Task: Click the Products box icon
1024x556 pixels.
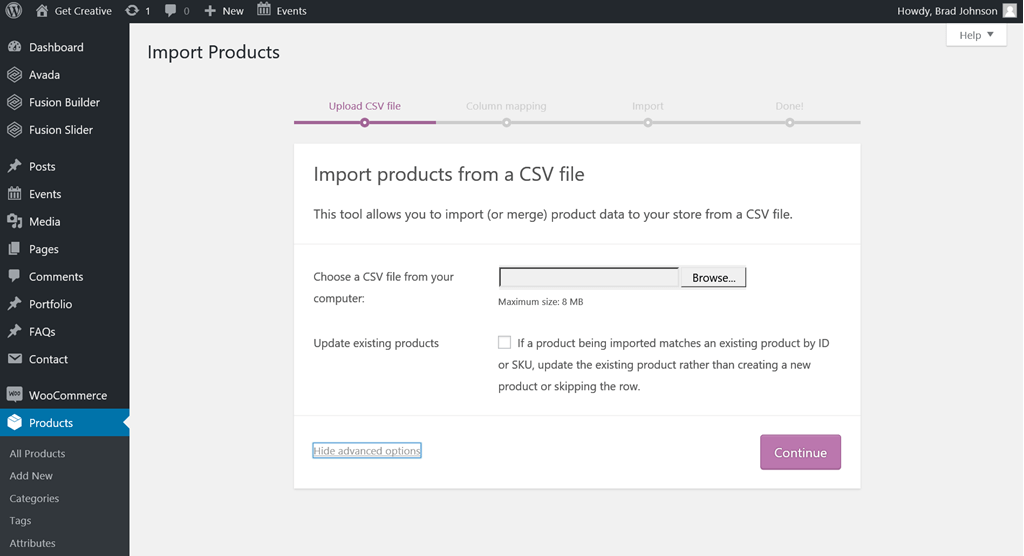Action: [x=14, y=423]
